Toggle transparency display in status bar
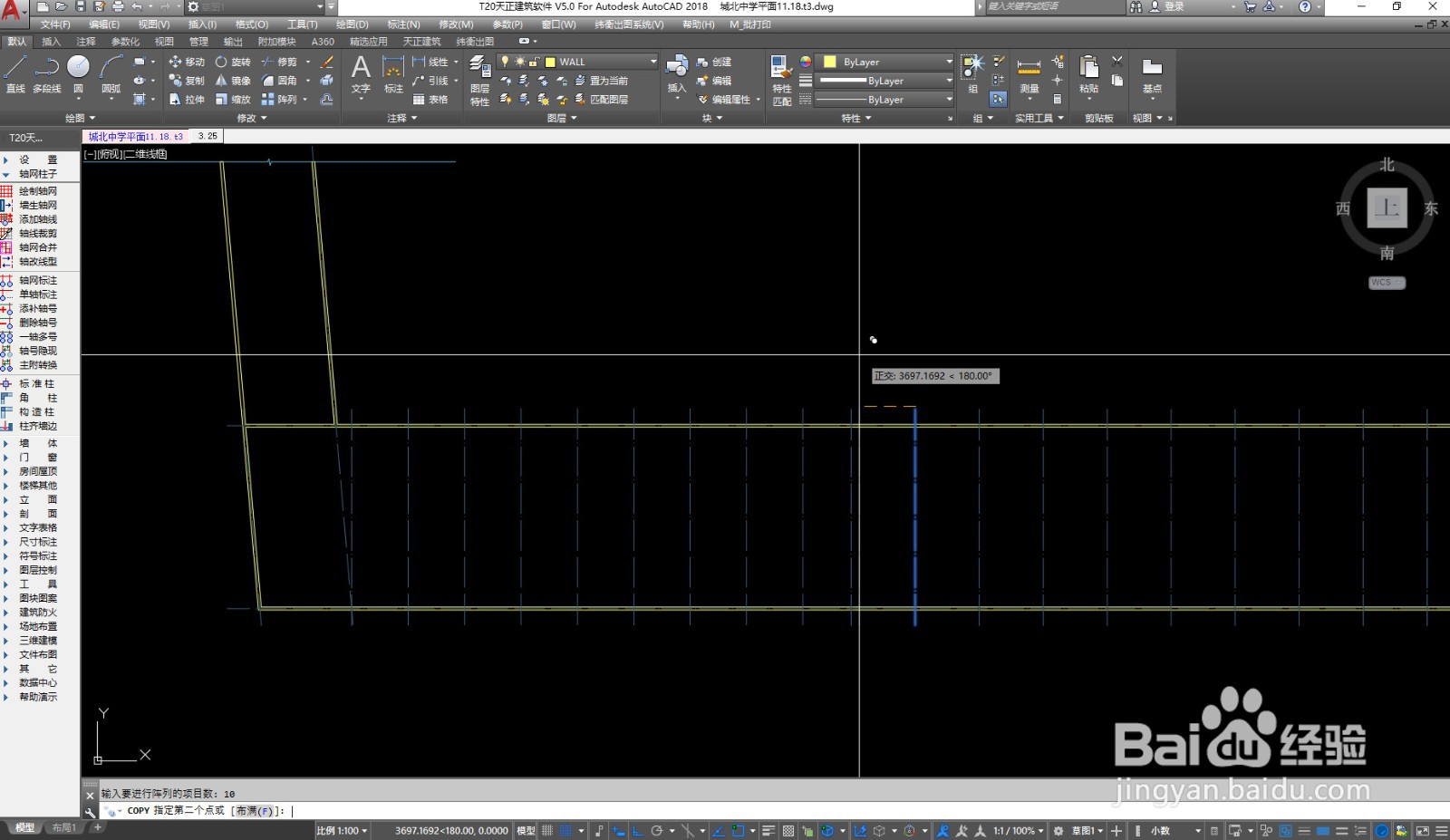 (788, 830)
